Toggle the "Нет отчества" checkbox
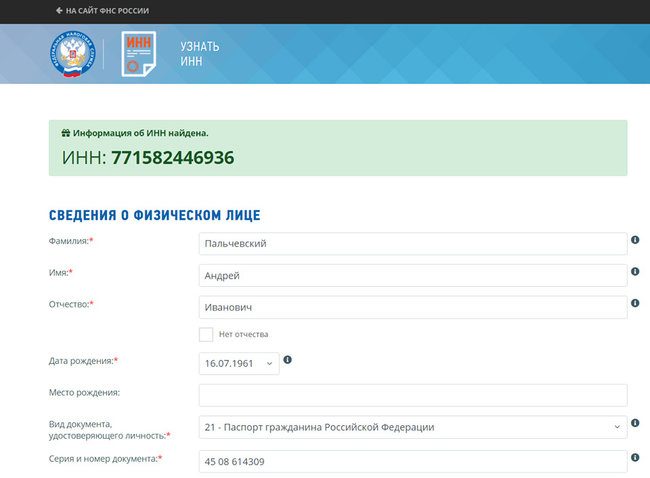Image resolution: width=650 pixels, height=478 pixels. [206, 334]
